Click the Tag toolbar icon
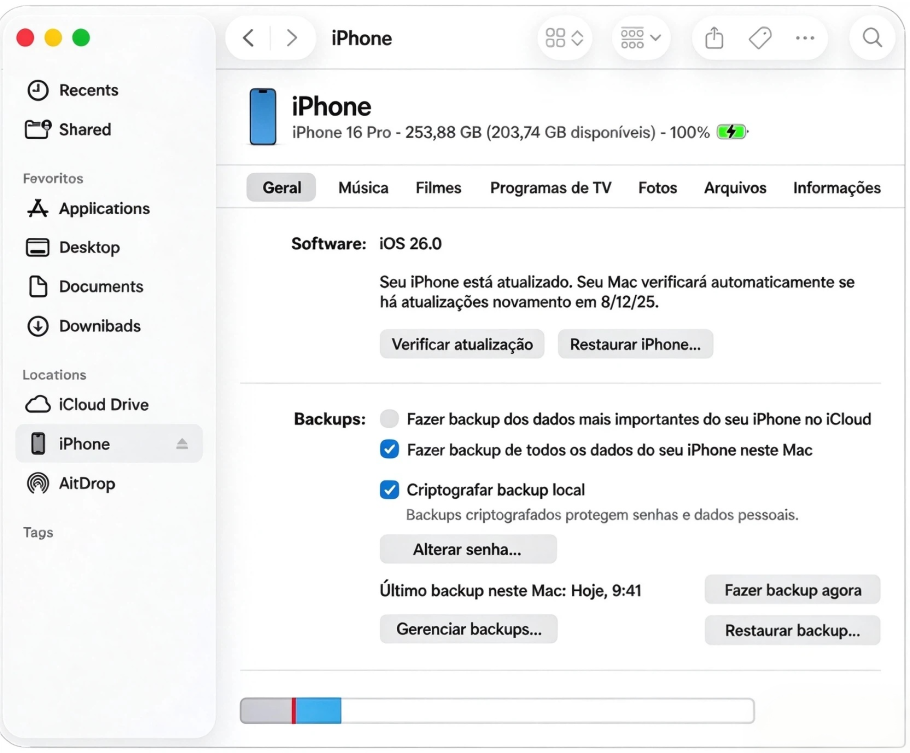Screen dimensions: 910x753 pos(760,38)
